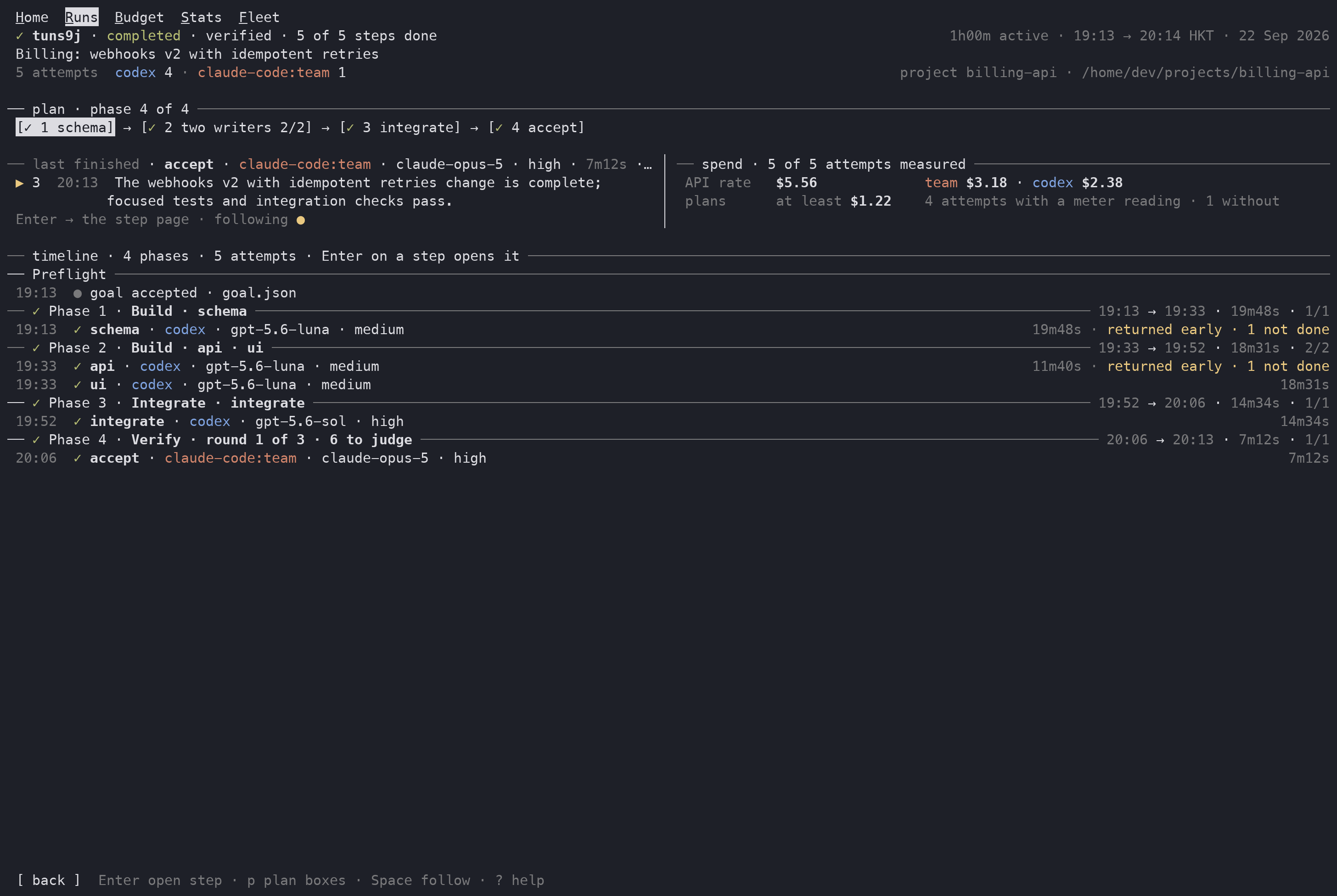Click the '? help' footer hint
Screen dimensions: 1337x896
pyautogui.click(x=520, y=880)
